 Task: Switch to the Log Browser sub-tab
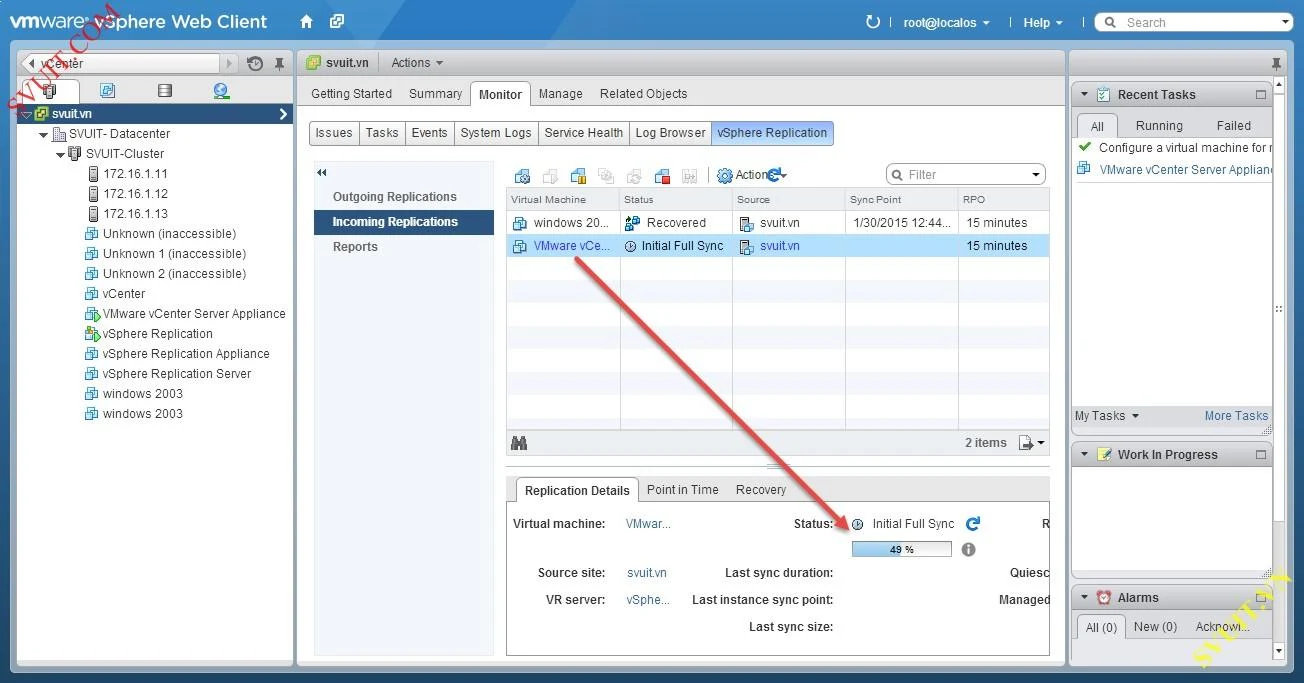coord(671,133)
